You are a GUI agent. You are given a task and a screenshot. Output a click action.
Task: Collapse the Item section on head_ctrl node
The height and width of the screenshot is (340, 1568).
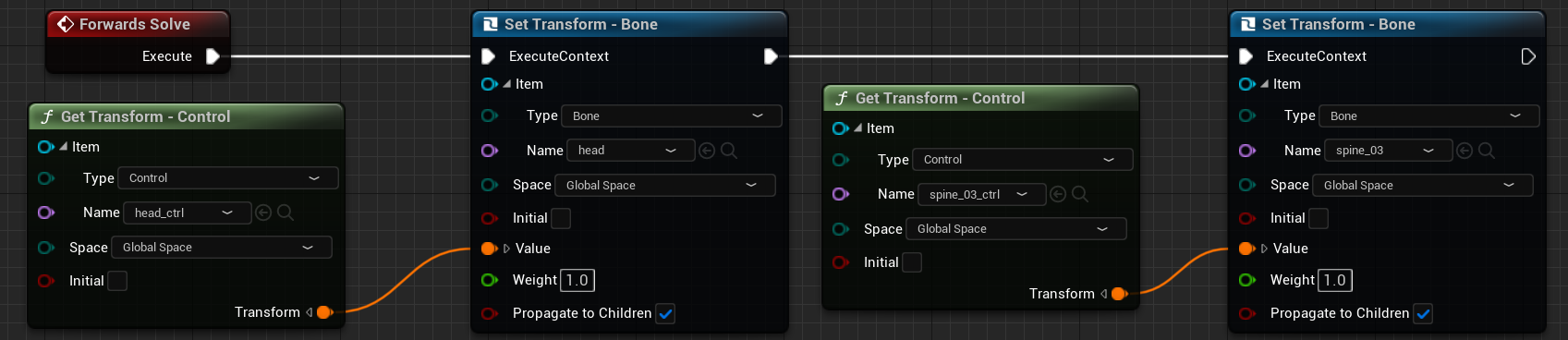pyautogui.click(x=63, y=147)
